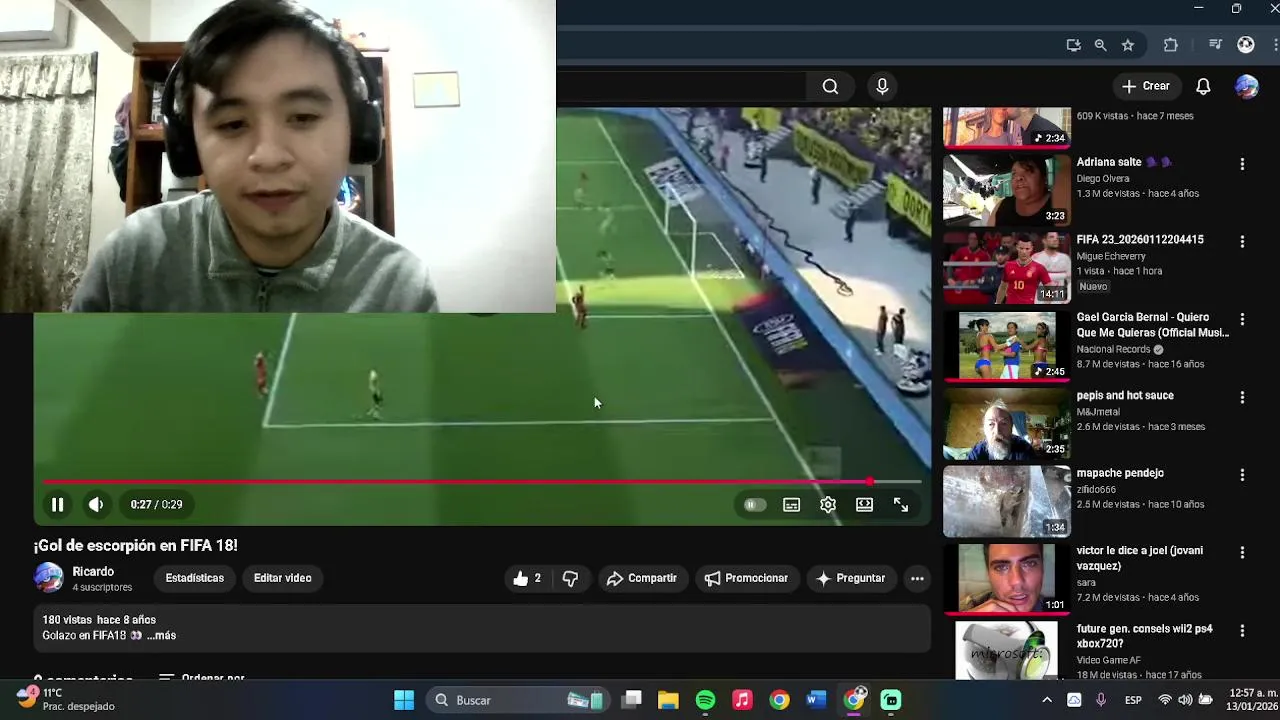The height and width of the screenshot is (720, 1280).
Task: Show hidden system tray icons
Action: point(1047,700)
